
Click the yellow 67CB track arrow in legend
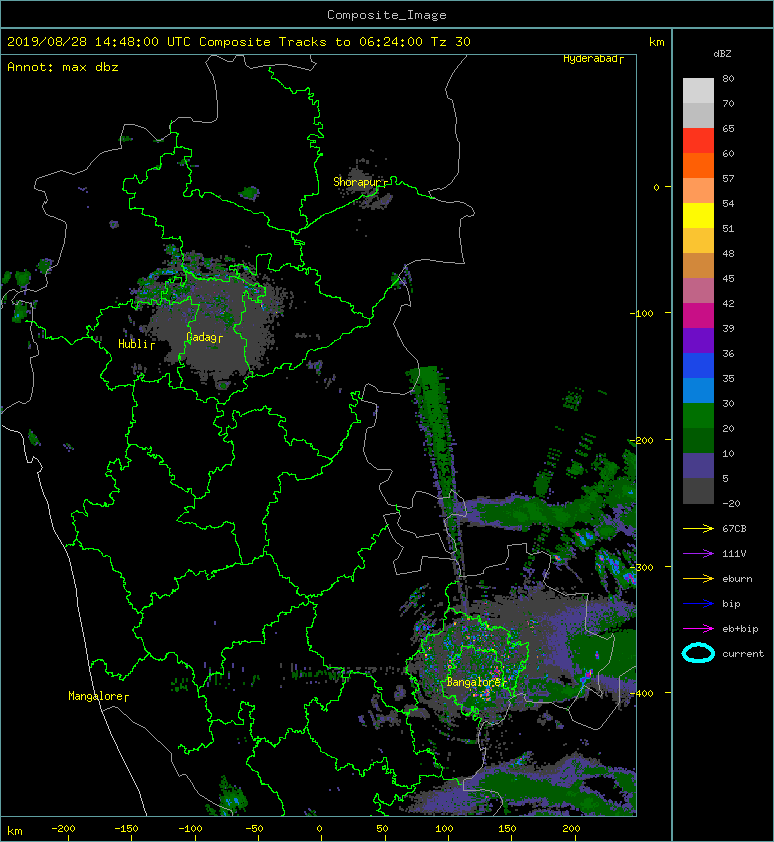698,529
